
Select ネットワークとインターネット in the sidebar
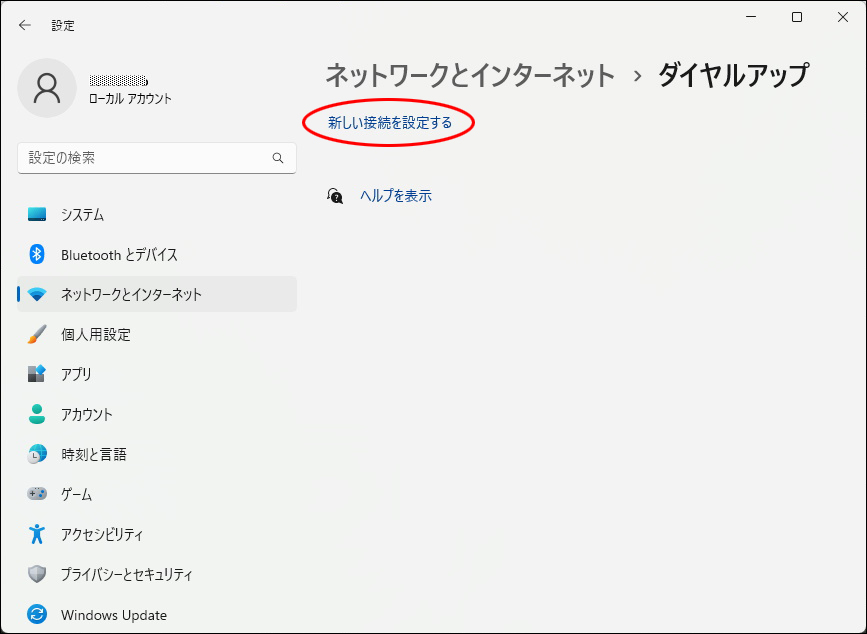pyautogui.click(x=131, y=295)
